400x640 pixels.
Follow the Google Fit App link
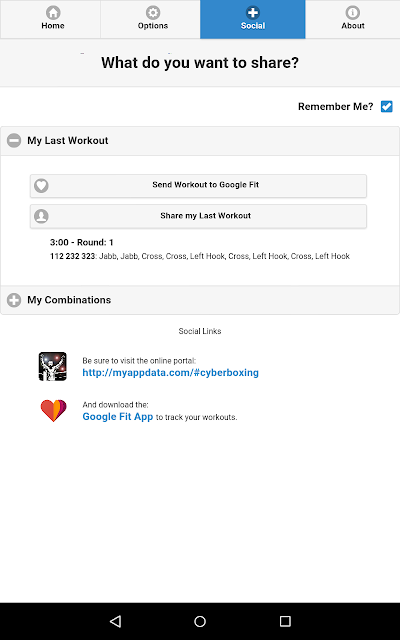point(118,417)
